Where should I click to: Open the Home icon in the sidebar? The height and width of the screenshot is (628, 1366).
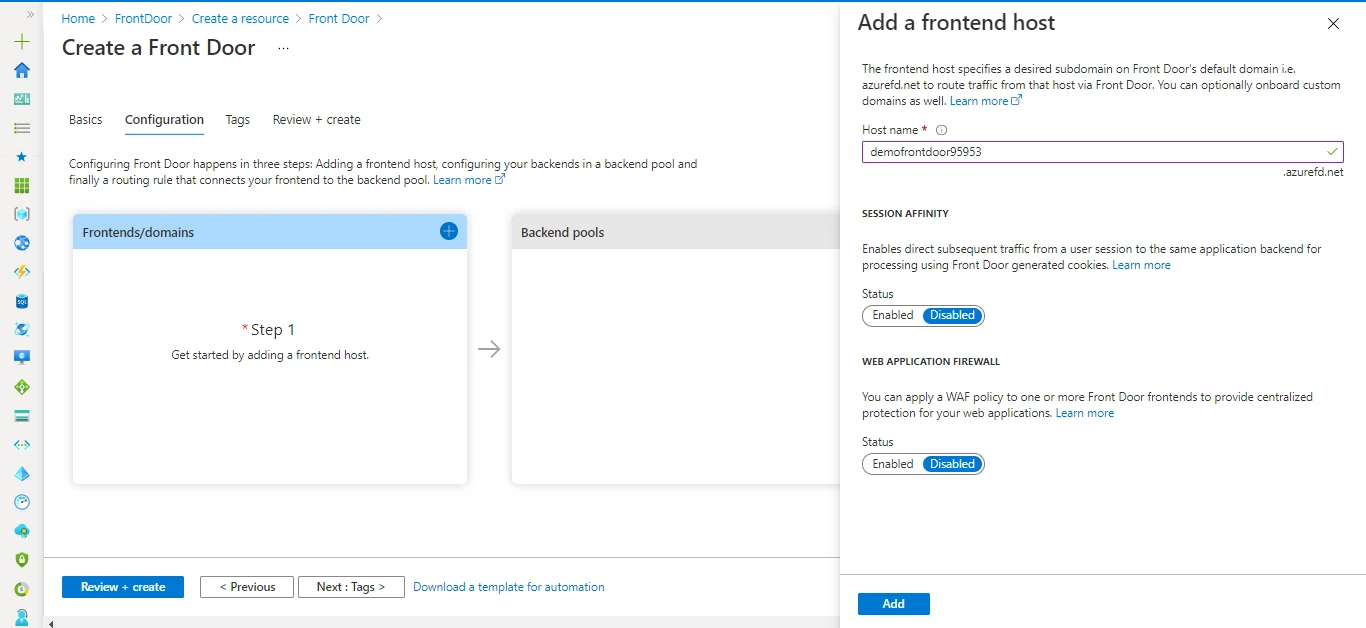click(x=22, y=70)
